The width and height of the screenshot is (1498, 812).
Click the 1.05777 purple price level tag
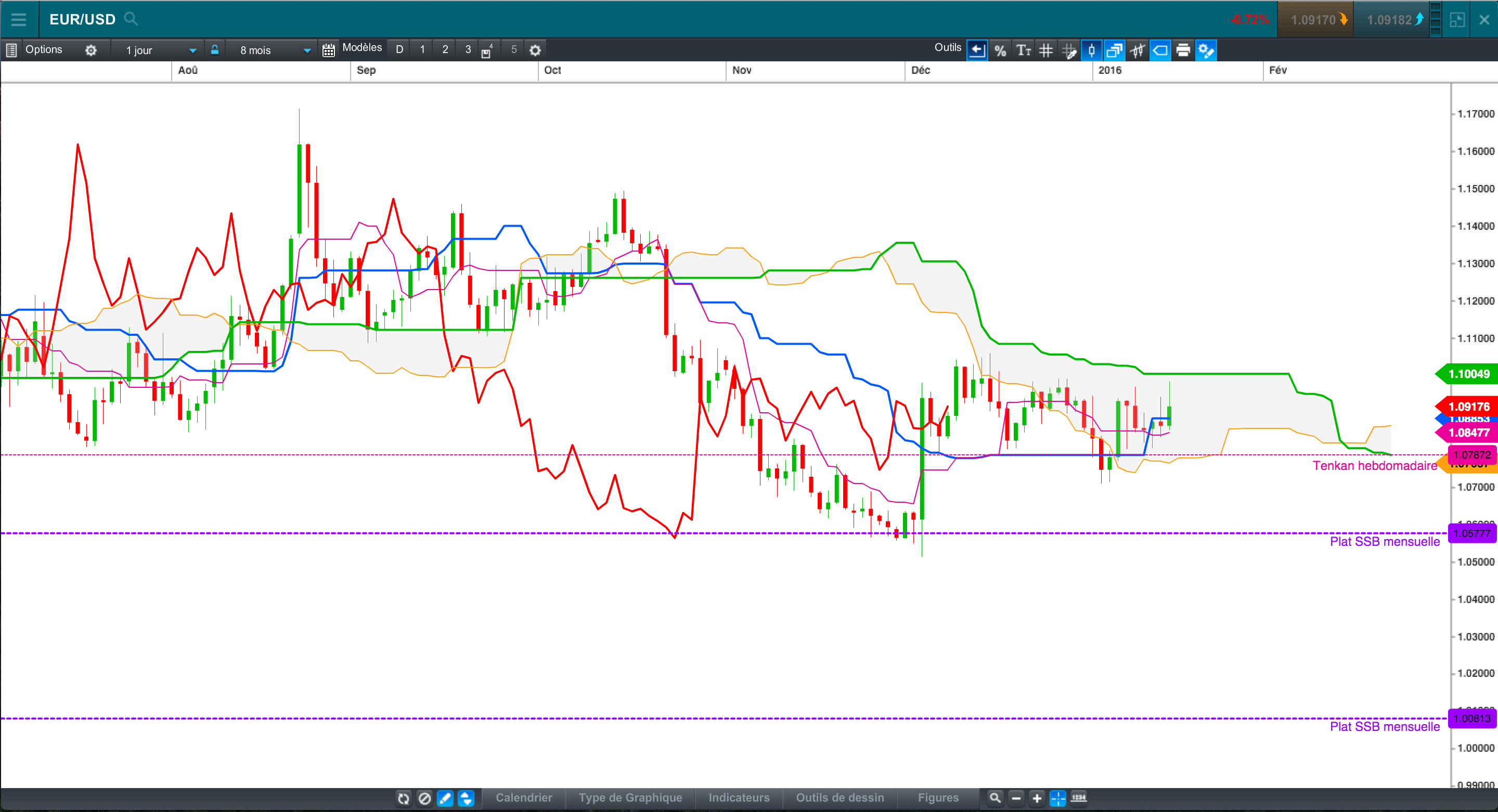pyautogui.click(x=1471, y=533)
